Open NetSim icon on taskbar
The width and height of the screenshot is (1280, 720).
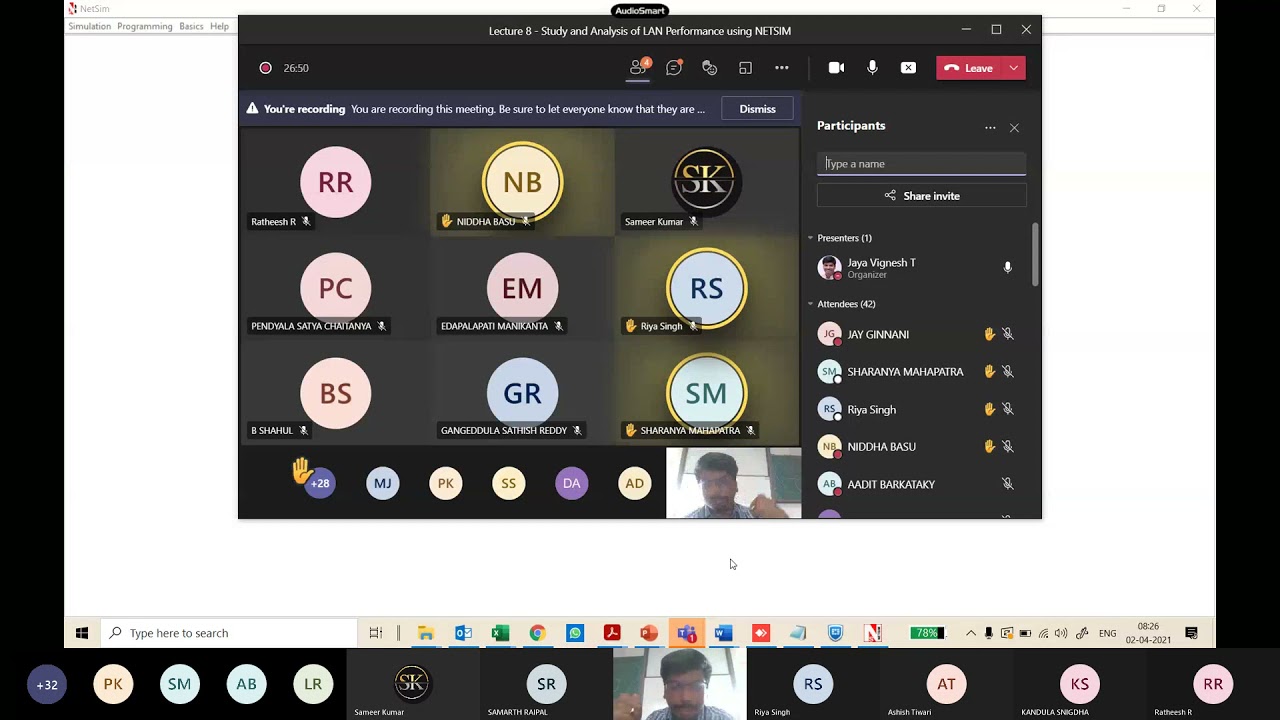[873, 633]
